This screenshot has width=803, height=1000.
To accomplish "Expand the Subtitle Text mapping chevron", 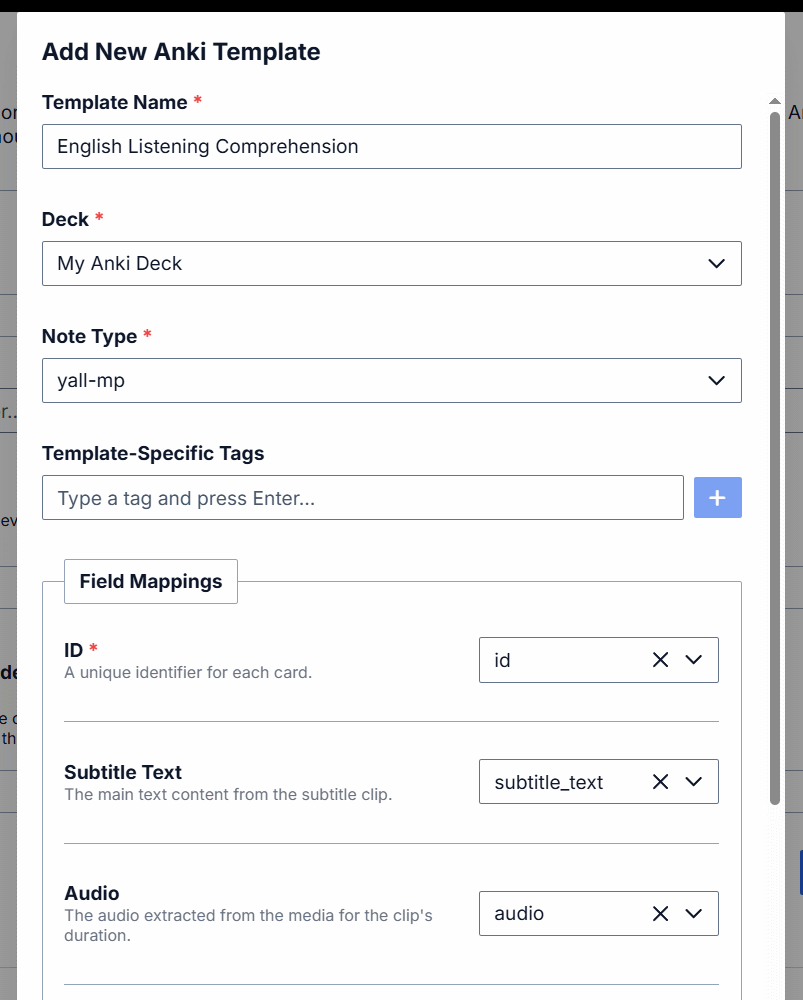I will [694, 782].
